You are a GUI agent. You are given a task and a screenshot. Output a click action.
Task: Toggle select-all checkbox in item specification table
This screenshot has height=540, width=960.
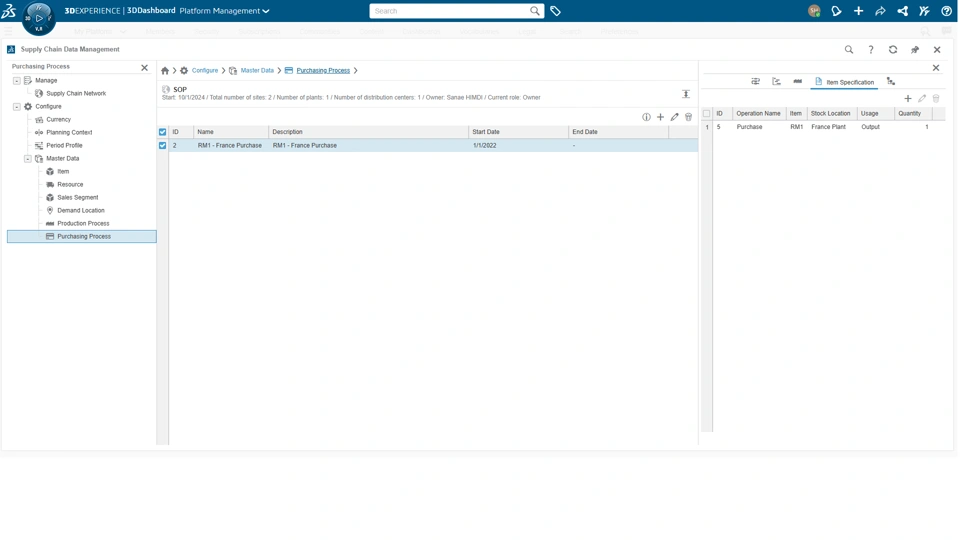coord(707,113)
